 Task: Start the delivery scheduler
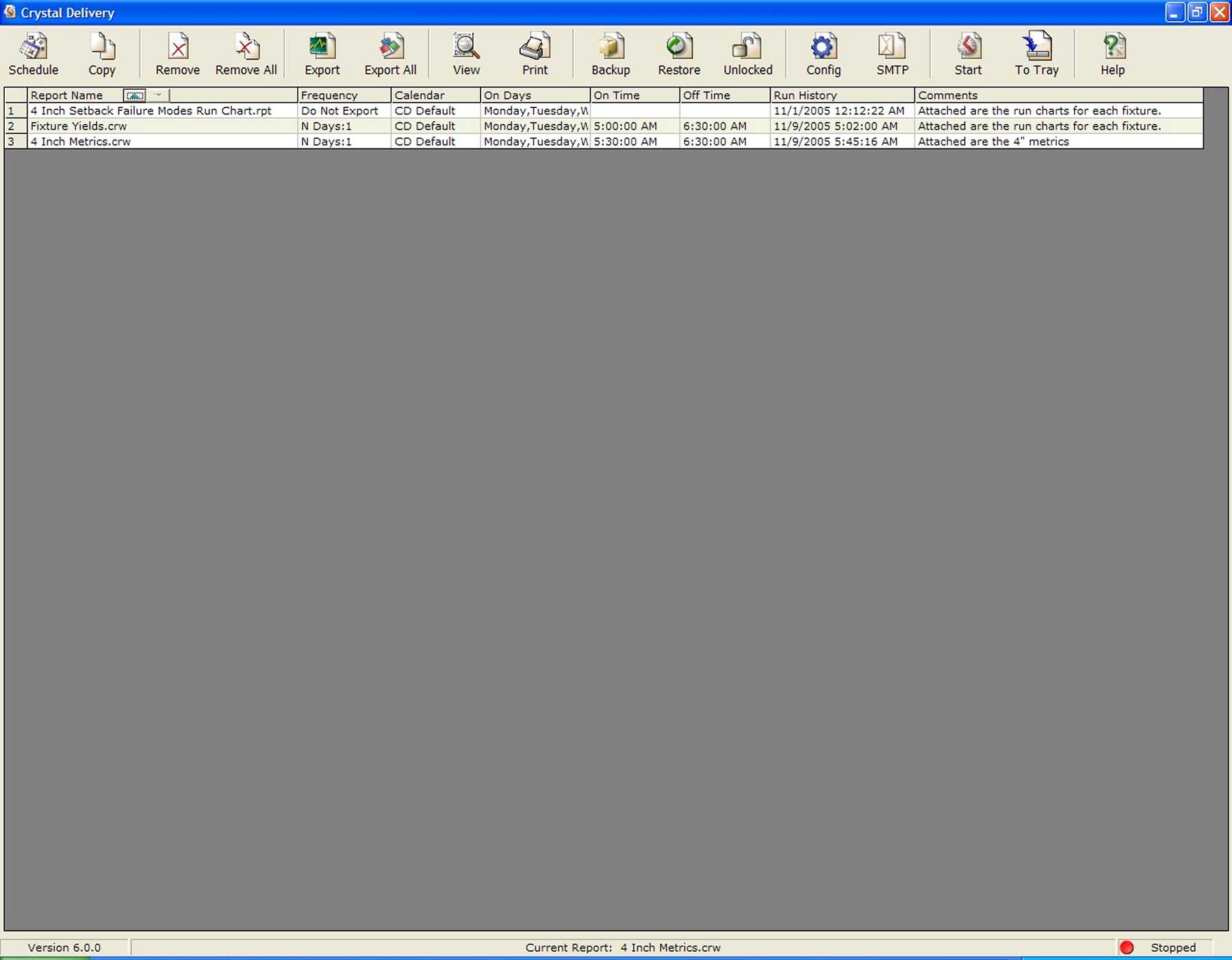(968, 54)
